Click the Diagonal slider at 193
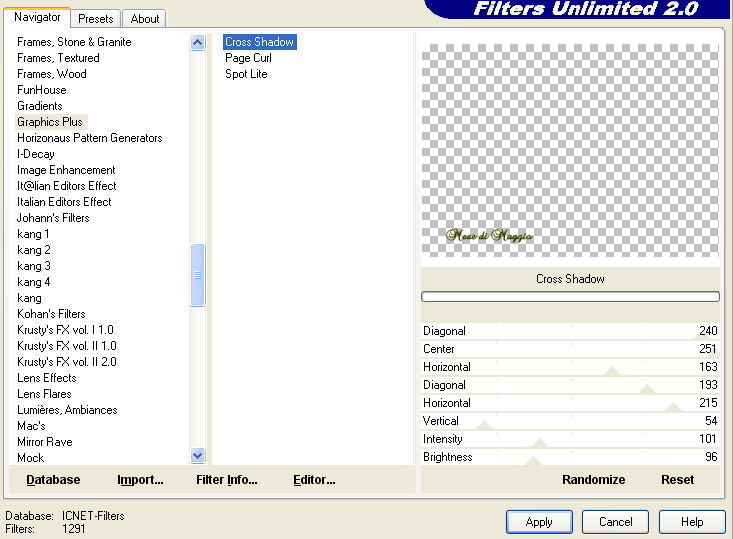Viewport: 733px width, 539px height. (570, 385)
